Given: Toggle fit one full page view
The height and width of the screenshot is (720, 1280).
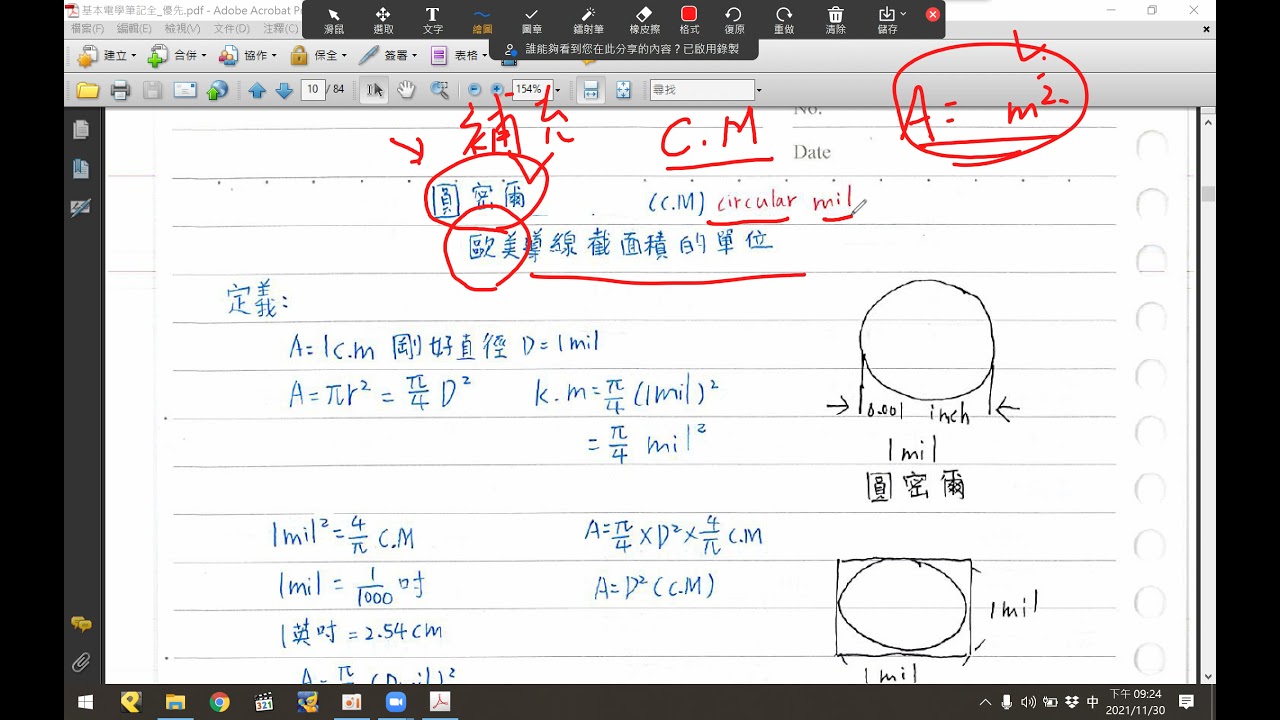Looking at the screenshot, I should point(624,90).
